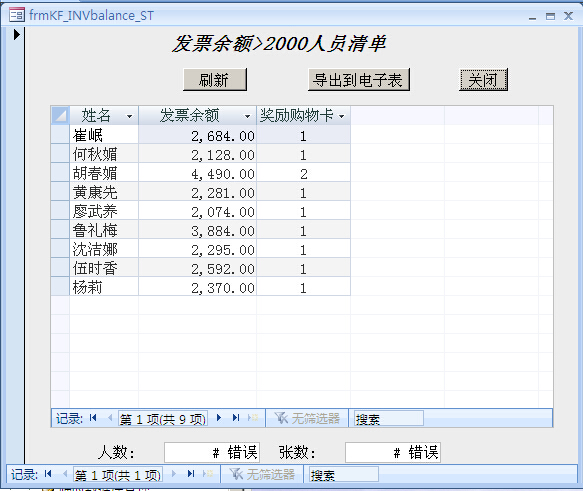This screenshot has height=491, width=583.
Task: Click the 崔岷 name cell
Action: 104,135
